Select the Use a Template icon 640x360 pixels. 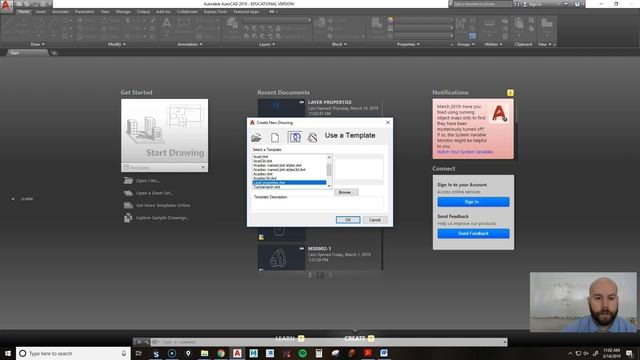tap(295, 137)
